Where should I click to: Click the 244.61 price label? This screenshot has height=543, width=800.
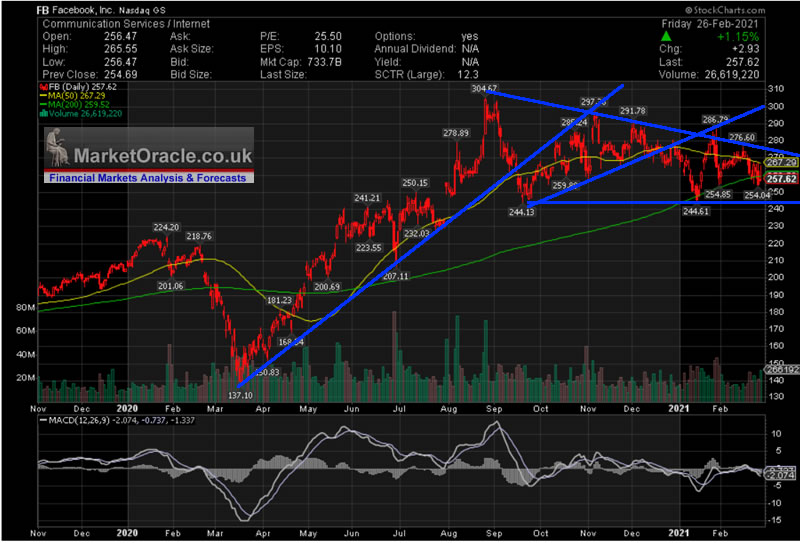pyautogui.click(x=696, y=211)
